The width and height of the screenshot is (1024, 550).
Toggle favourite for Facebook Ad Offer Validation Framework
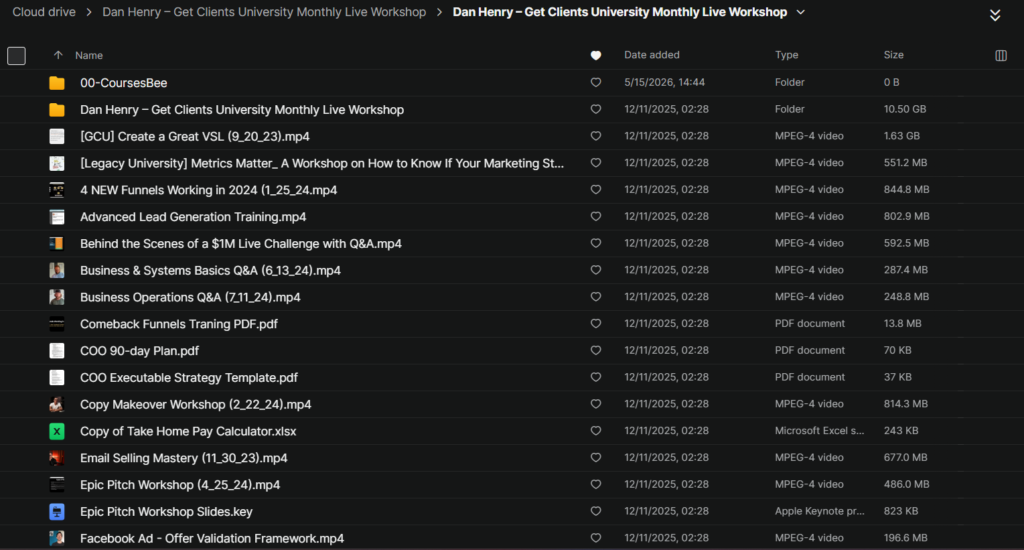pos(596,538)
